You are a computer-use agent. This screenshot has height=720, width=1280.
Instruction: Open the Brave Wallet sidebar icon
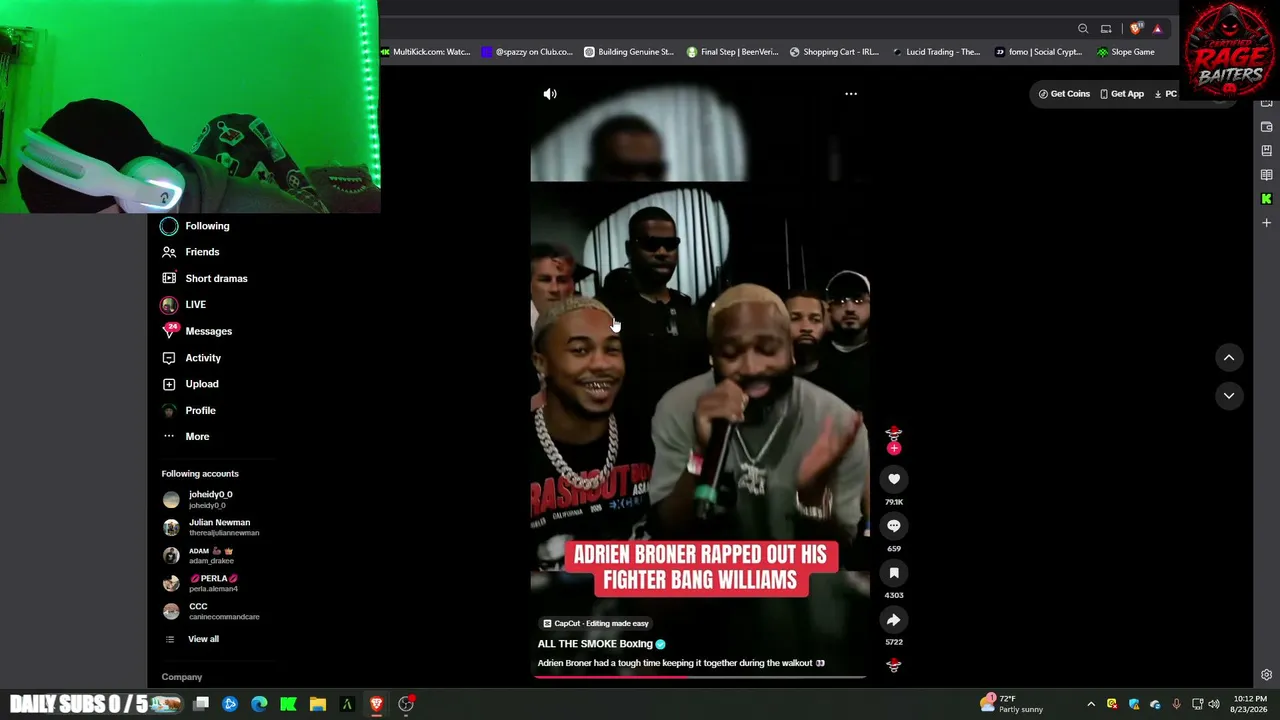point(1266,127)
